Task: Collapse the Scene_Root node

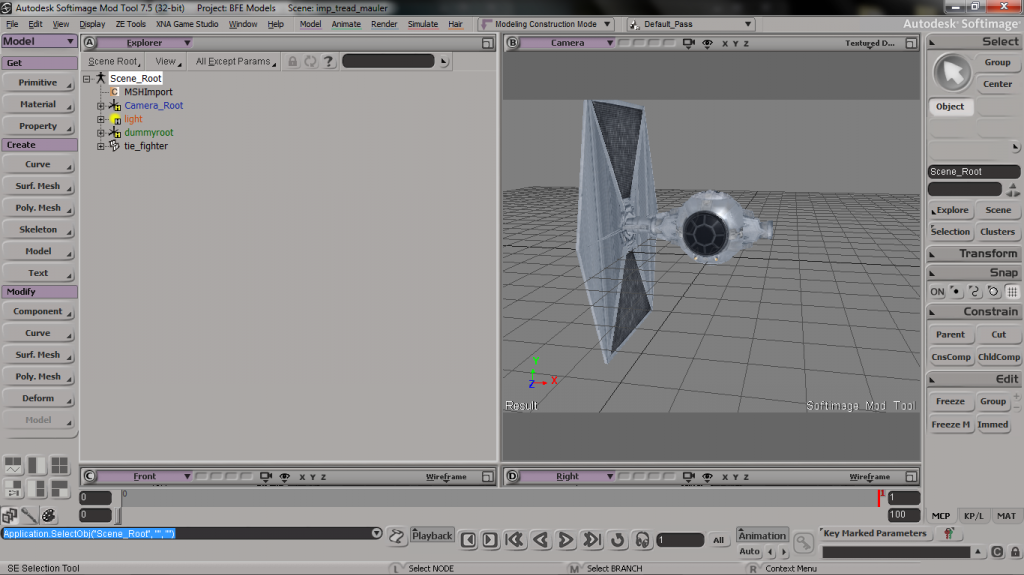Action: click(x=86, y=79)
